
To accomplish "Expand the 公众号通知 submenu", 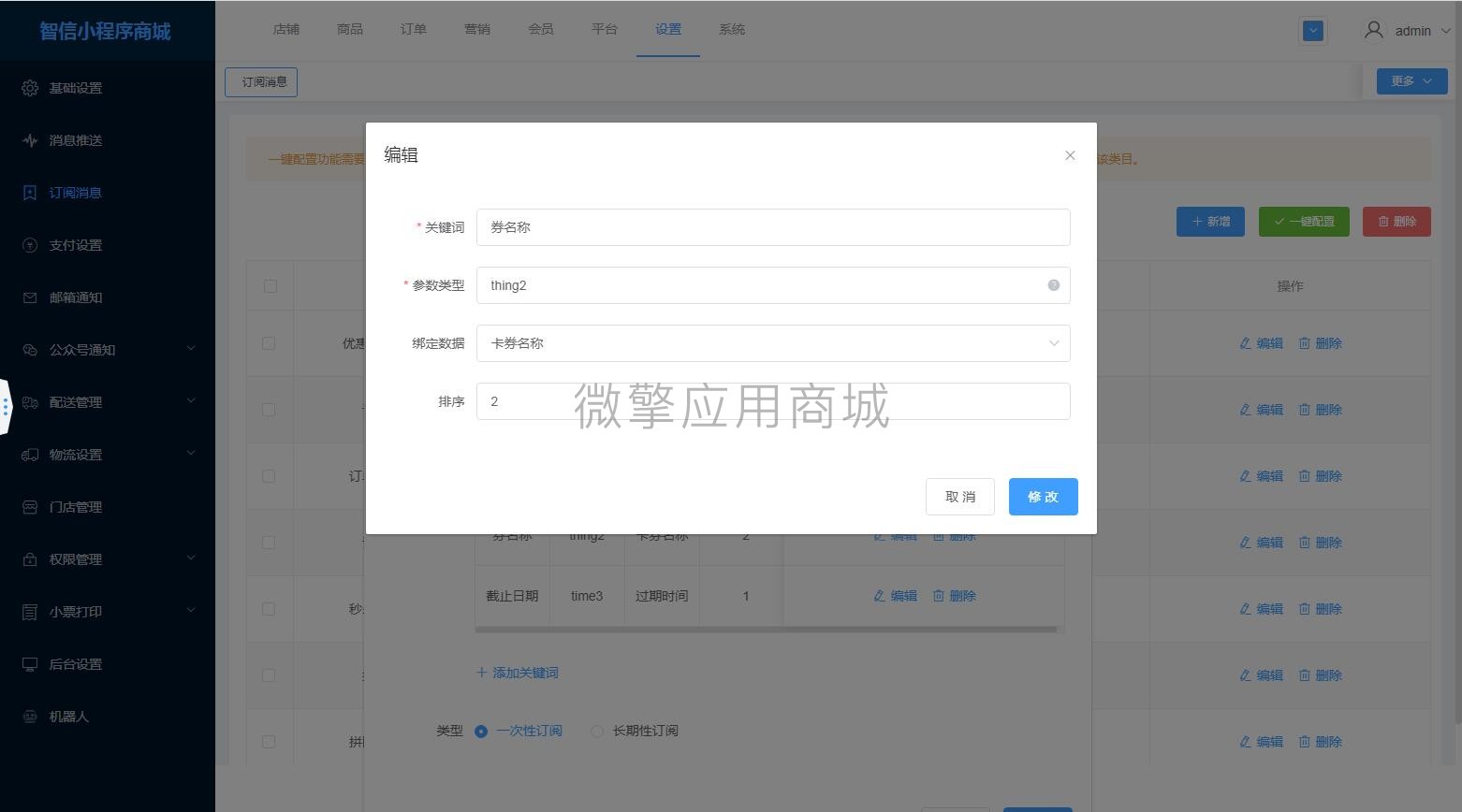I will pyautogui.click(x=191, y=349).
